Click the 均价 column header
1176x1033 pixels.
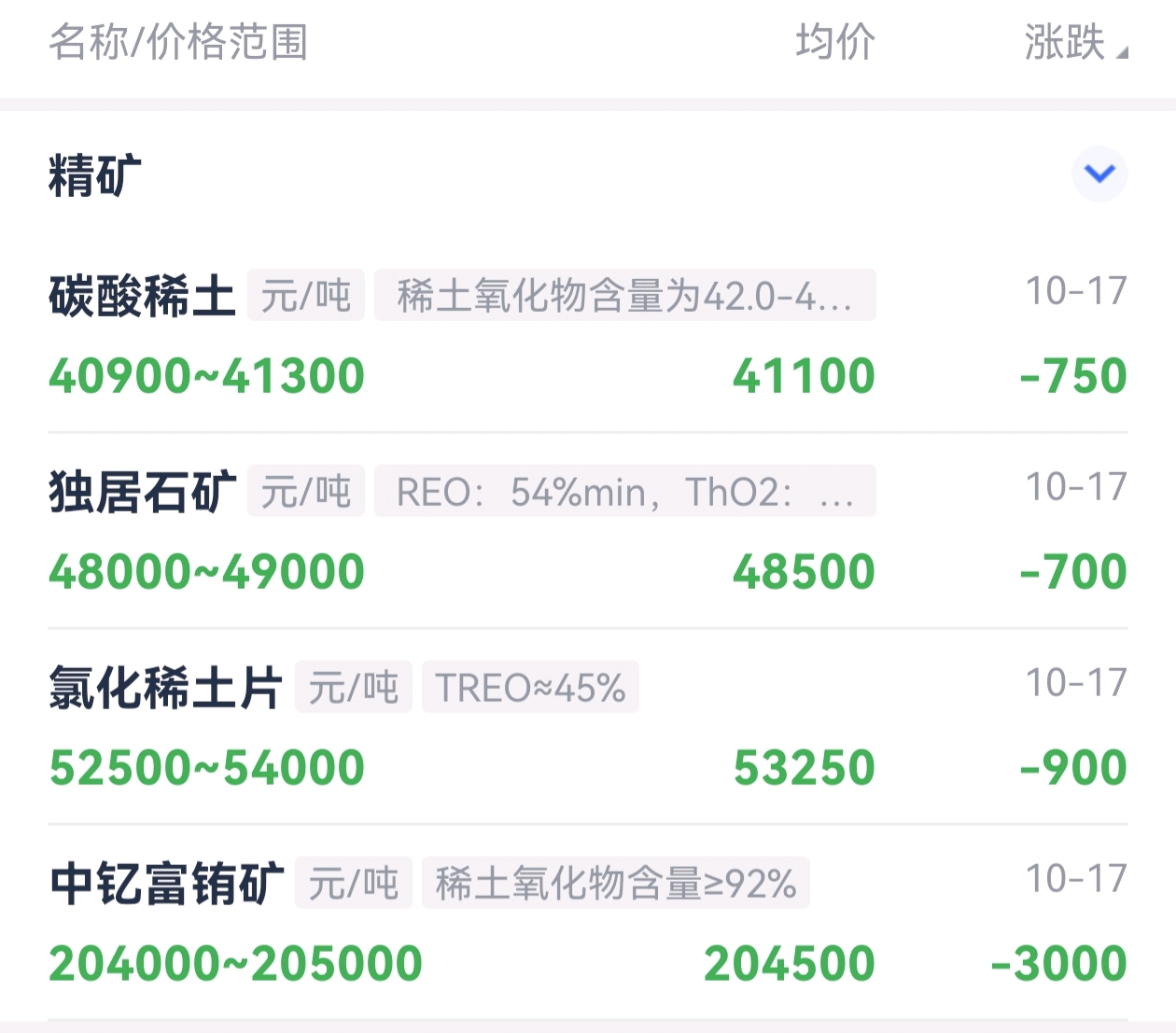835,43
